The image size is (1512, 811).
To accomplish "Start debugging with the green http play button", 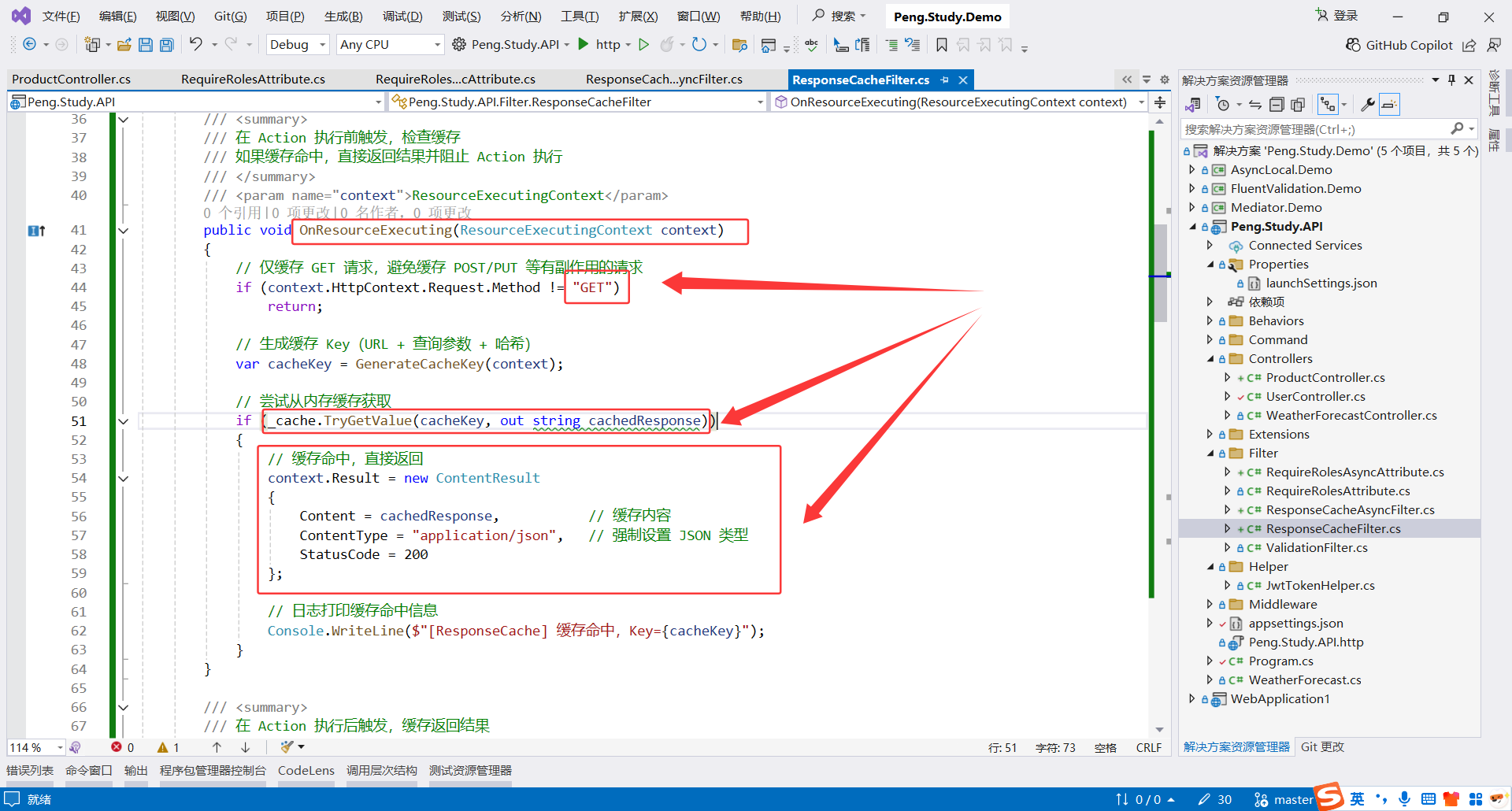I will 584,44.
